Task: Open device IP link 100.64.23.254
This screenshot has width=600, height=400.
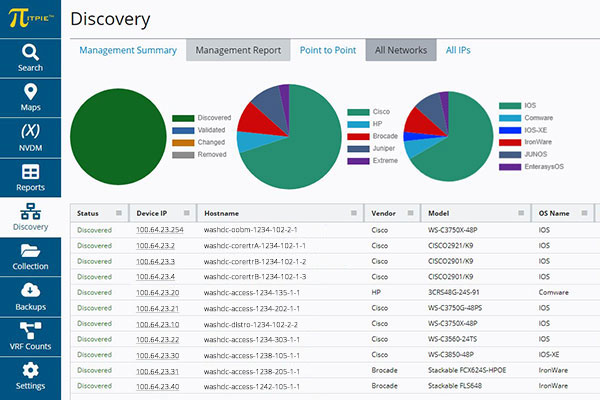Action: [160, 230]
